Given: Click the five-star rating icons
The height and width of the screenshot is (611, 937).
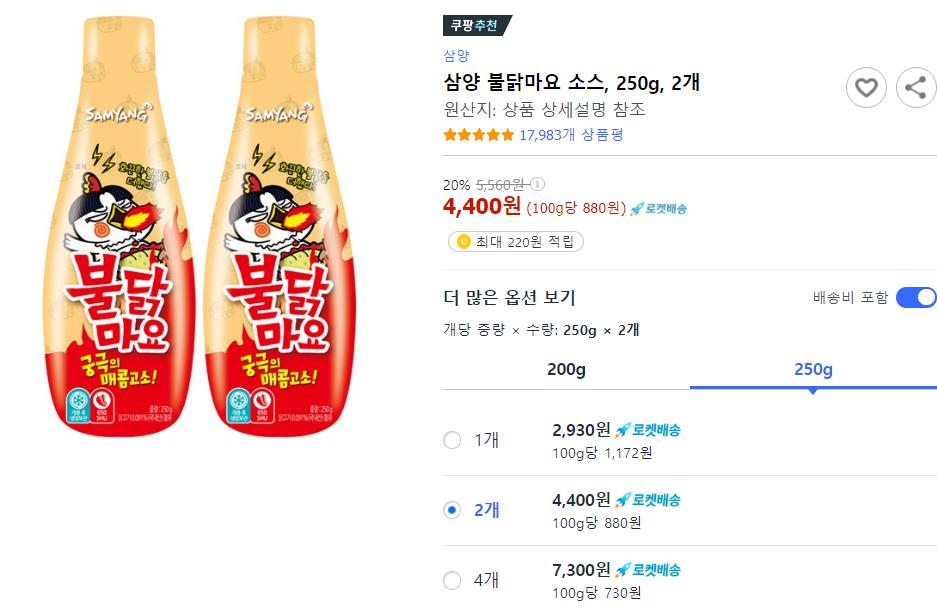Looking at the screenshot, I should (x=478, y=135).
